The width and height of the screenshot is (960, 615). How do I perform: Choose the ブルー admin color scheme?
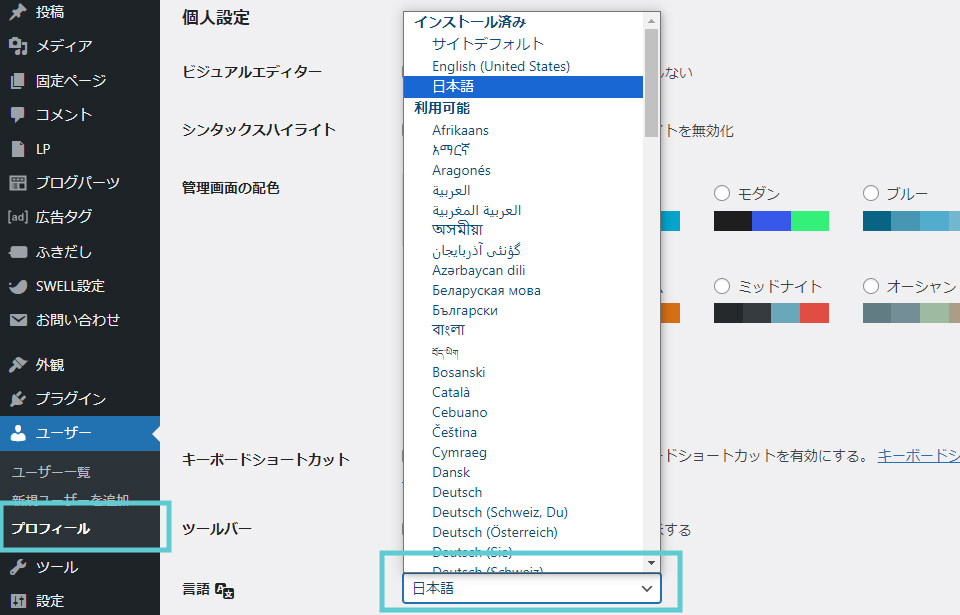[870, 193]
